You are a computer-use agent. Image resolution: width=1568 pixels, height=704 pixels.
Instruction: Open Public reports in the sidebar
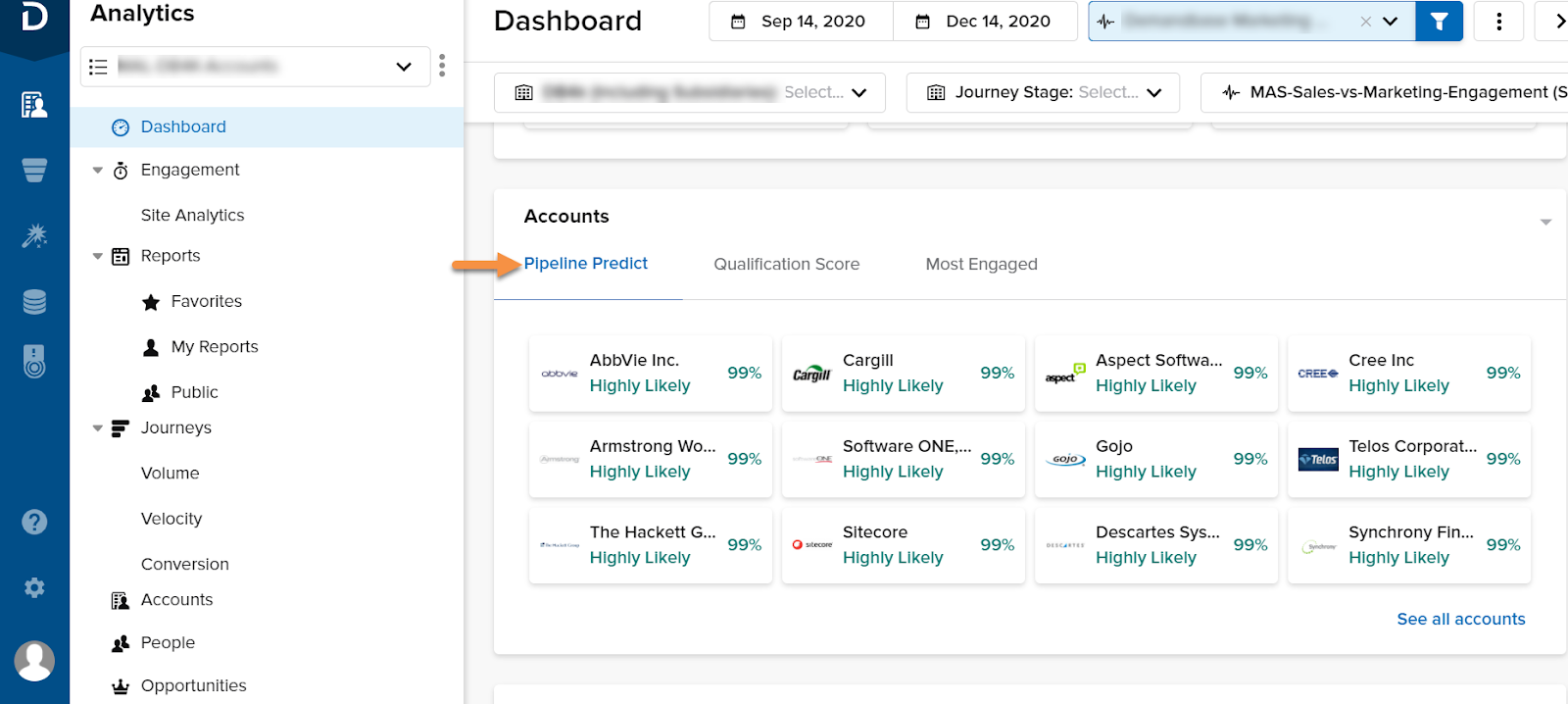(x=195, y=393)
